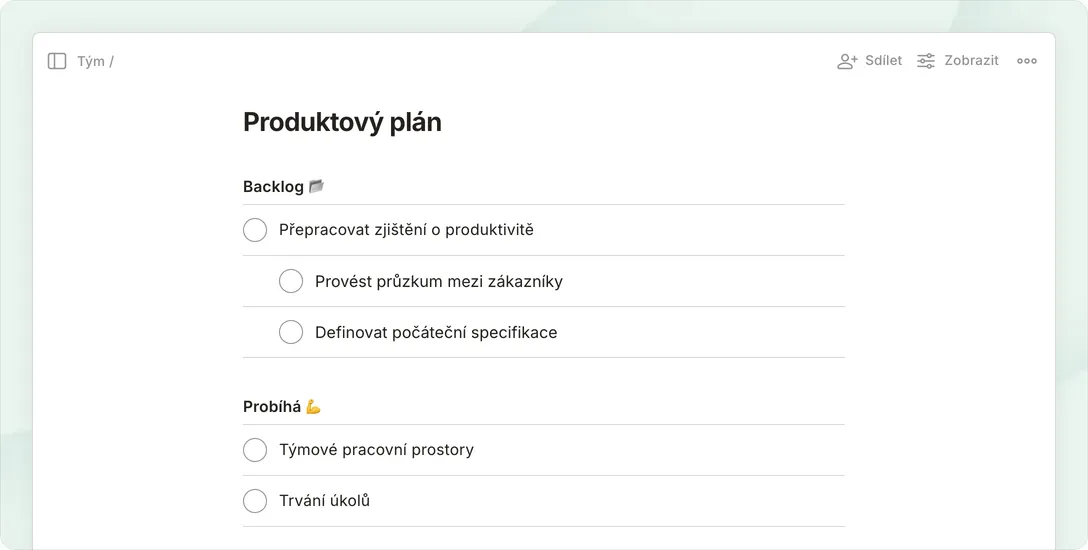The image size is (1088, 550).
Task: Select the Probíhá section heading
Action: pos(272,407)
